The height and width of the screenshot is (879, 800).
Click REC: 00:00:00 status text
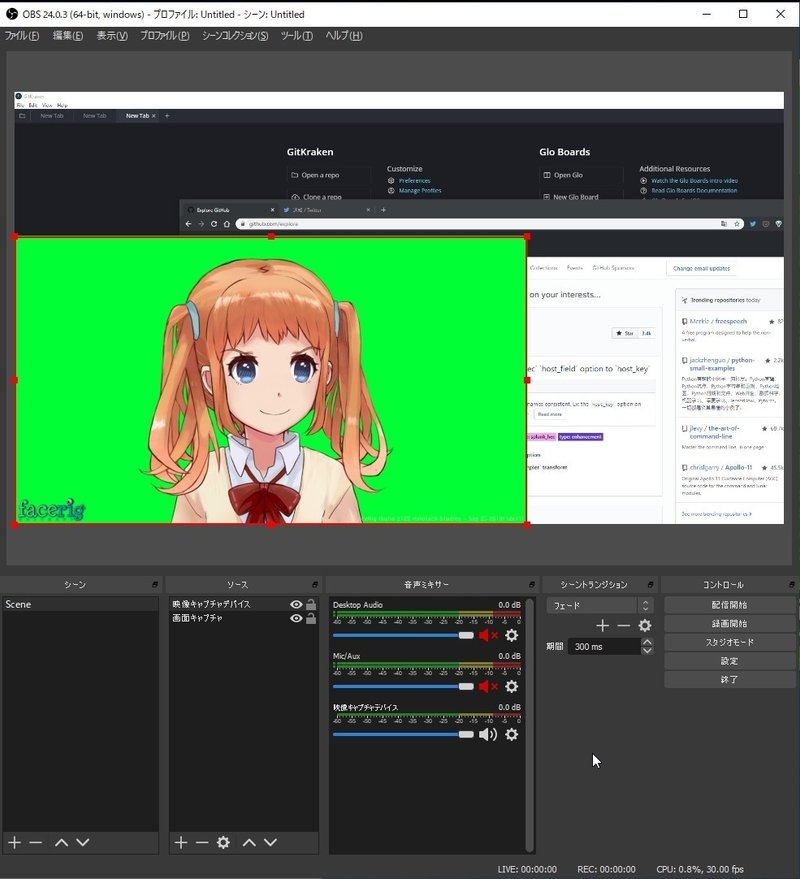click(x=606, y=869)
